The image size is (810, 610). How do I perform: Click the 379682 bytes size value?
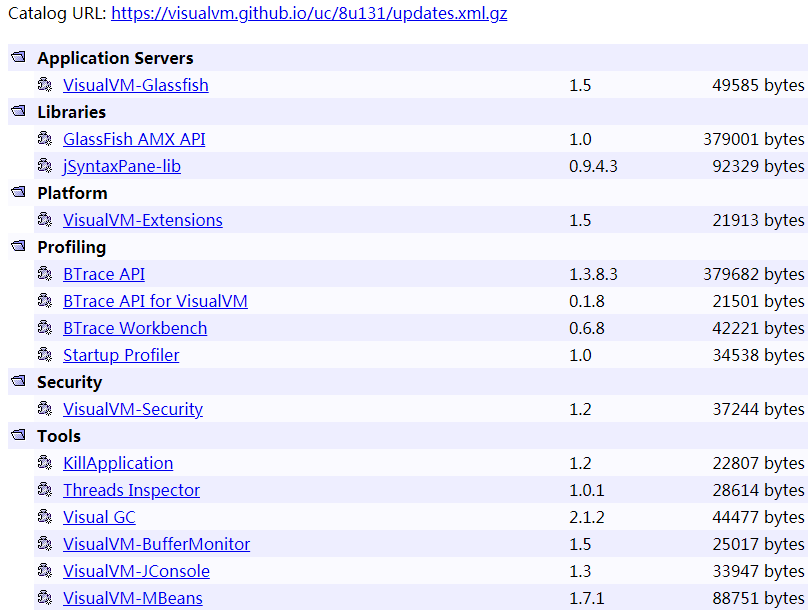click(754, 274)
